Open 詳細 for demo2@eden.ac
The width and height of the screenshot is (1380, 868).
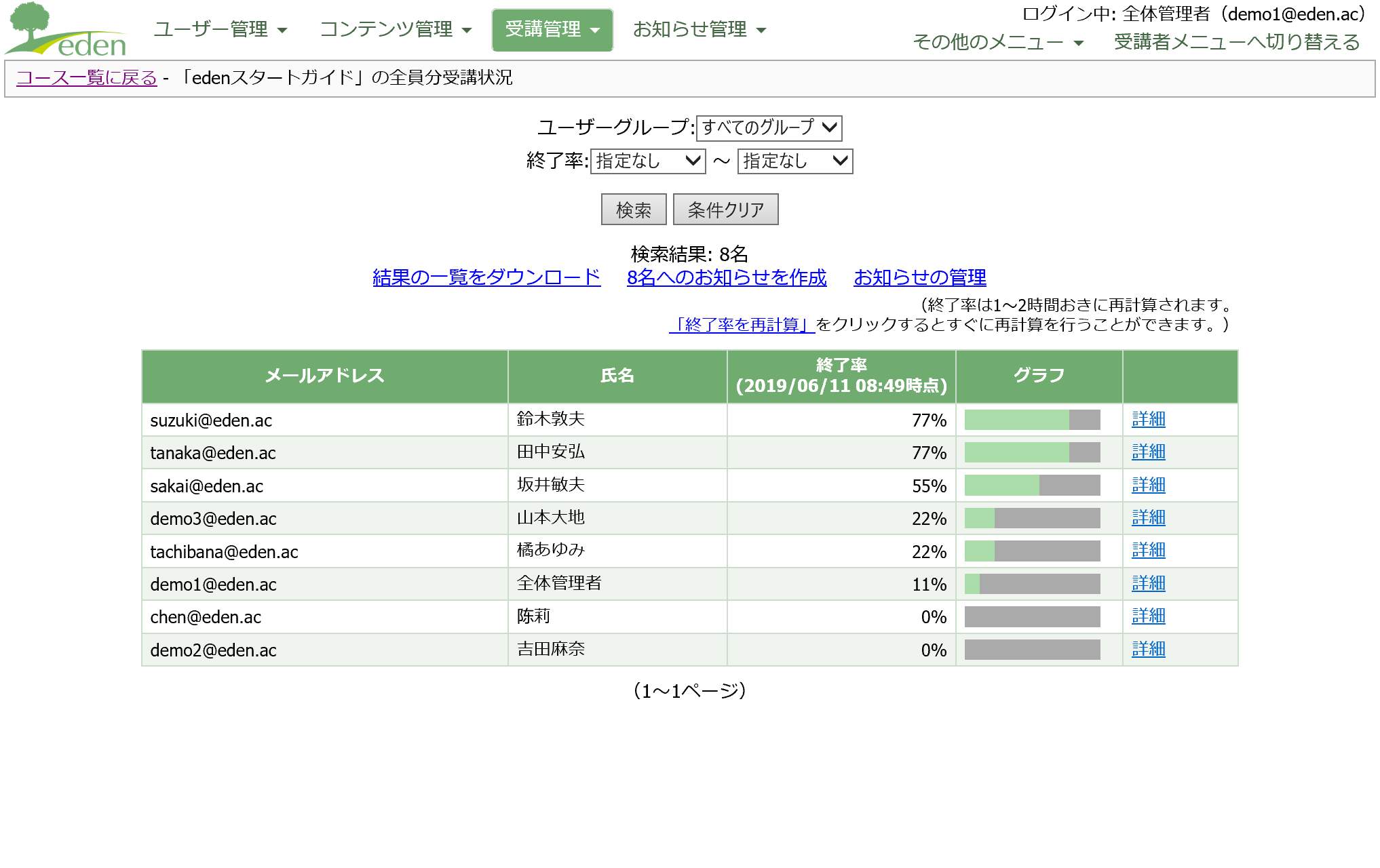[x=1148, y=649]
